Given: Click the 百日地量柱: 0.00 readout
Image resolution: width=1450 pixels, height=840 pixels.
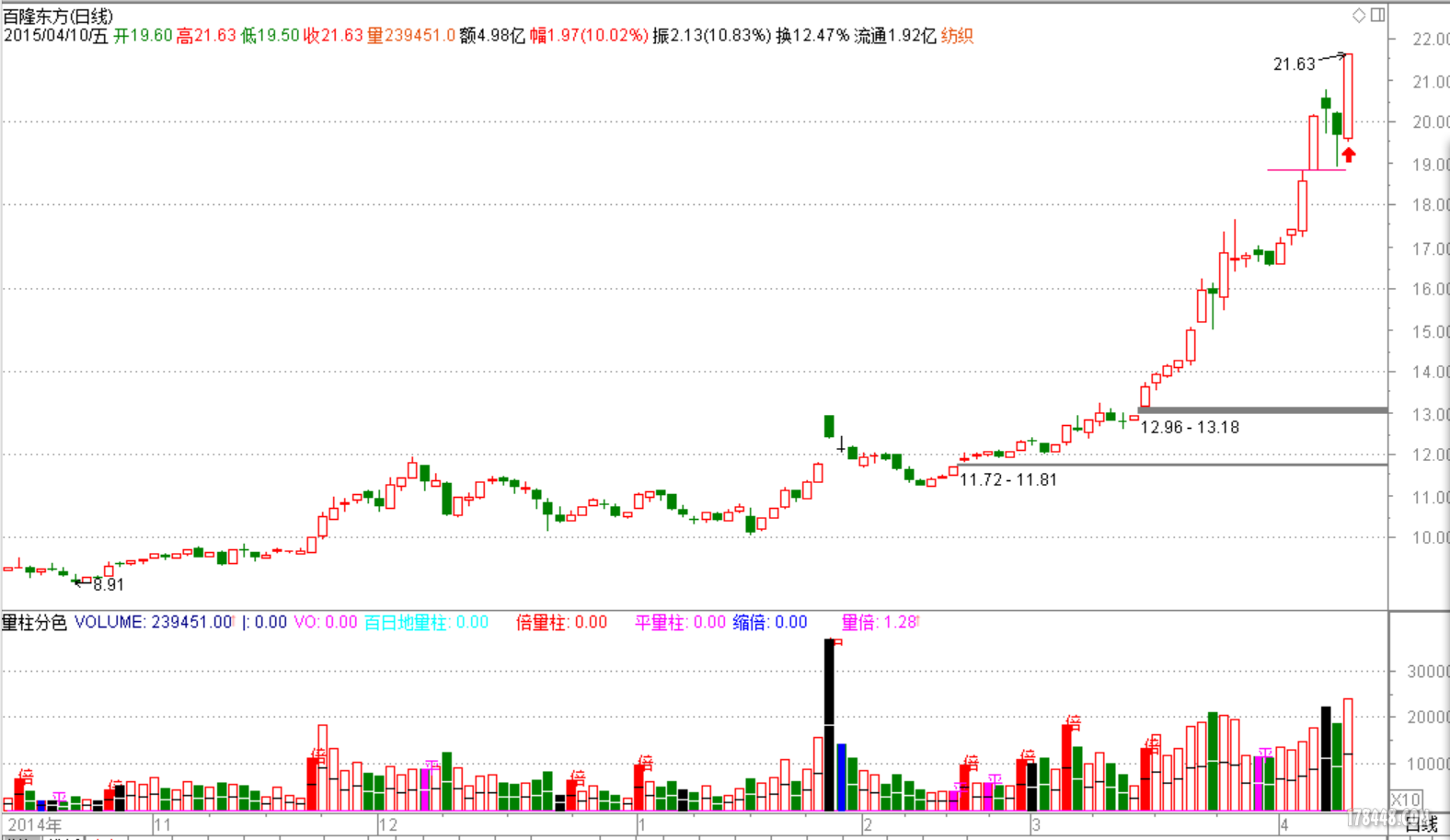Looking at the screenshot, I should pos(426,623).
